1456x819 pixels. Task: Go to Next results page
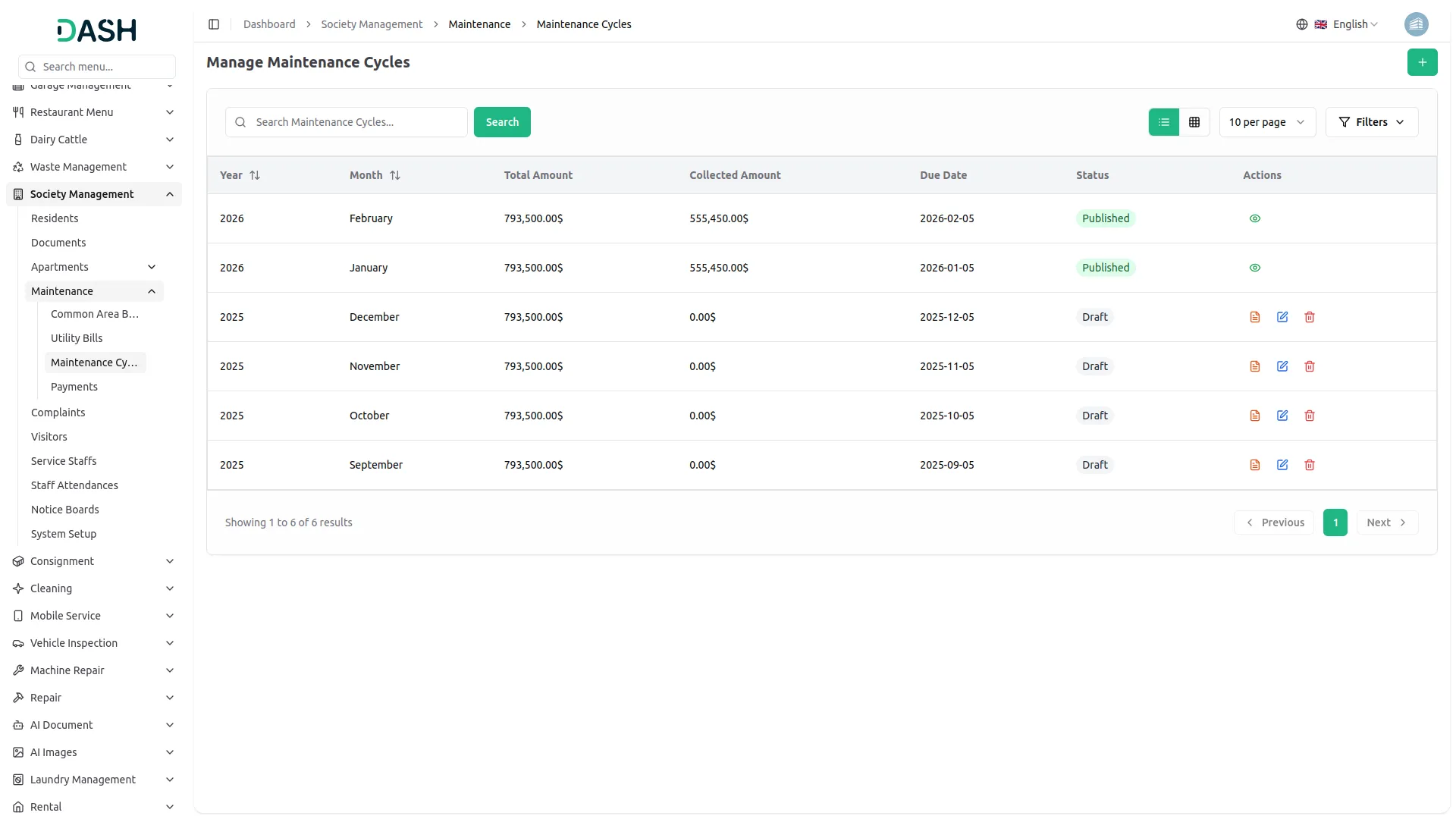(x=1386, y=522)
